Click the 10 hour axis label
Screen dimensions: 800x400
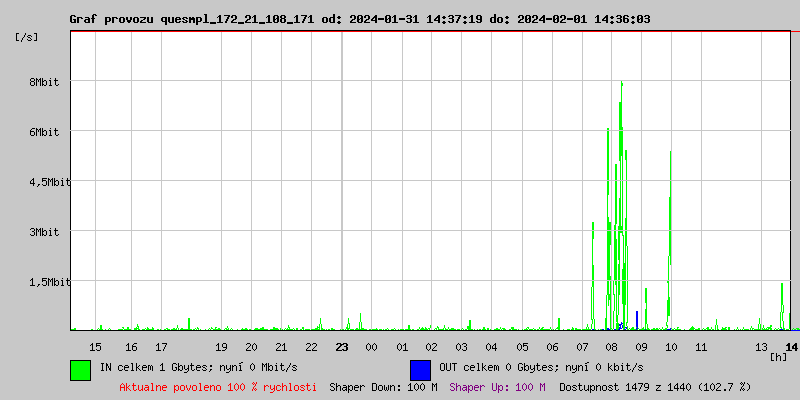pyautogui.click(x=671, y=347)
